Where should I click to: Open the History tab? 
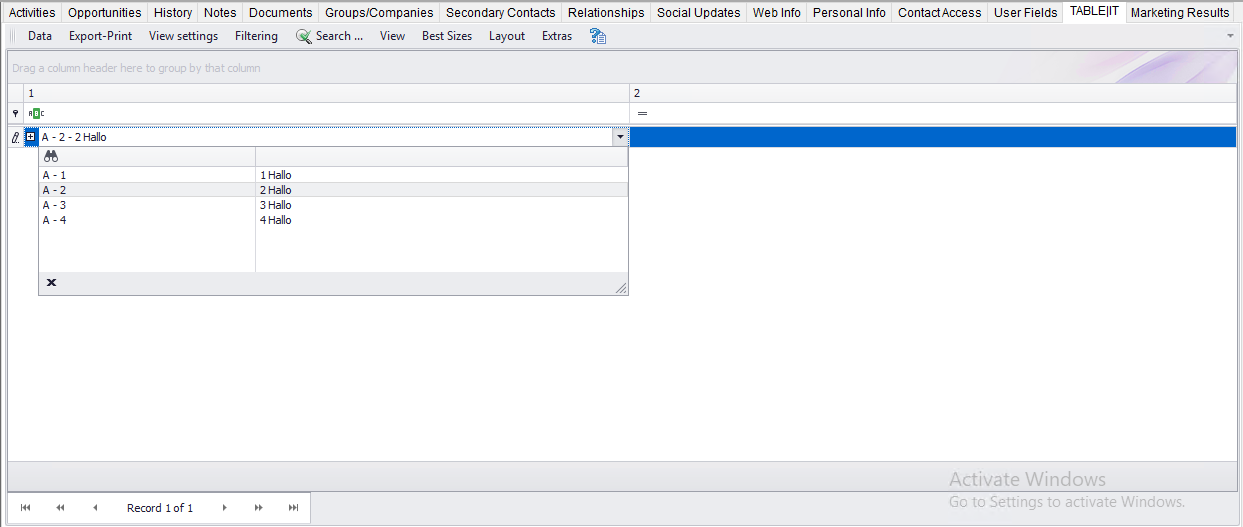pos(173,12)
